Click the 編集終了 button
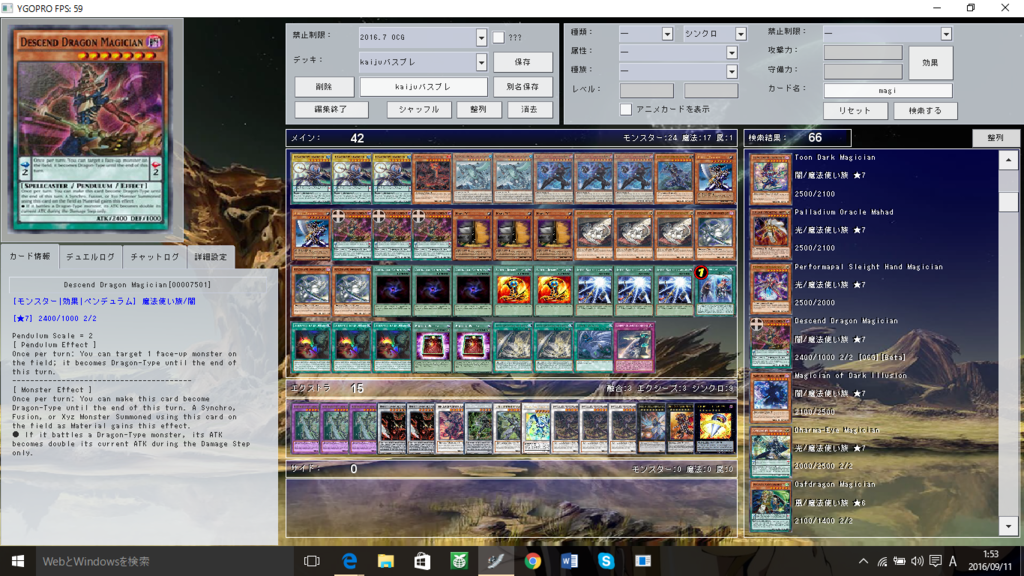Image resolution: width=1024 pixels, height=576 pixels. [331, 109]
